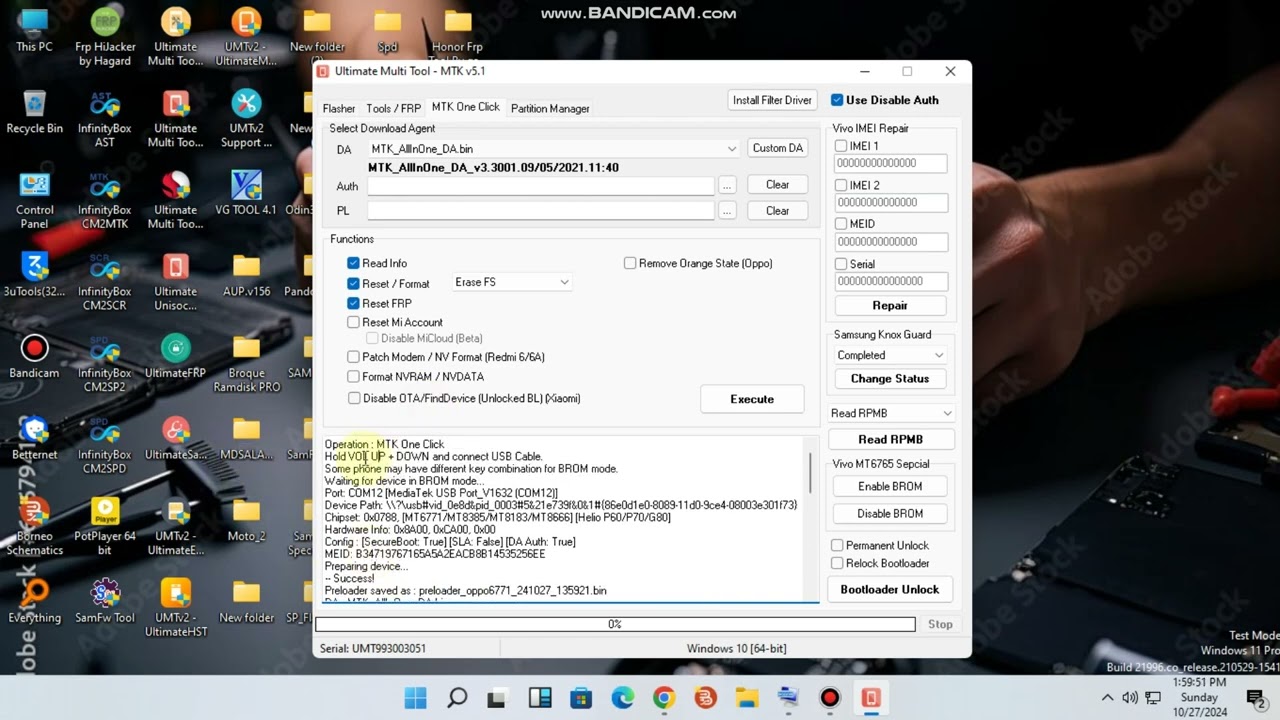Screen dimensions: 1280x720
Task: Open the Erase FS format dropdown
Action: [x=512, y=282]
